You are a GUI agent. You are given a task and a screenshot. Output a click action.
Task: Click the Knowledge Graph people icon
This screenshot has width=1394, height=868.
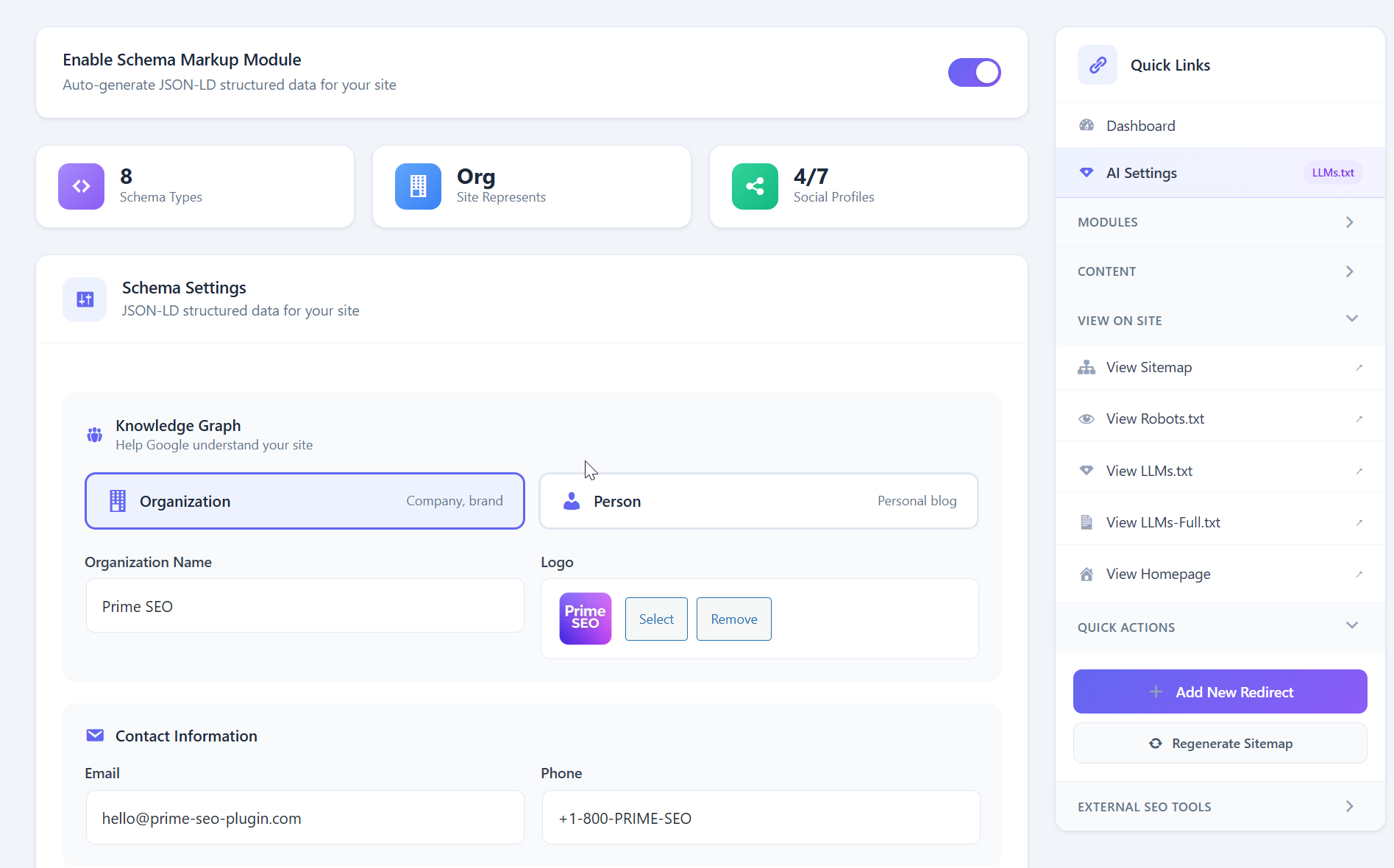pyautogui.click(x=94, y=434)
